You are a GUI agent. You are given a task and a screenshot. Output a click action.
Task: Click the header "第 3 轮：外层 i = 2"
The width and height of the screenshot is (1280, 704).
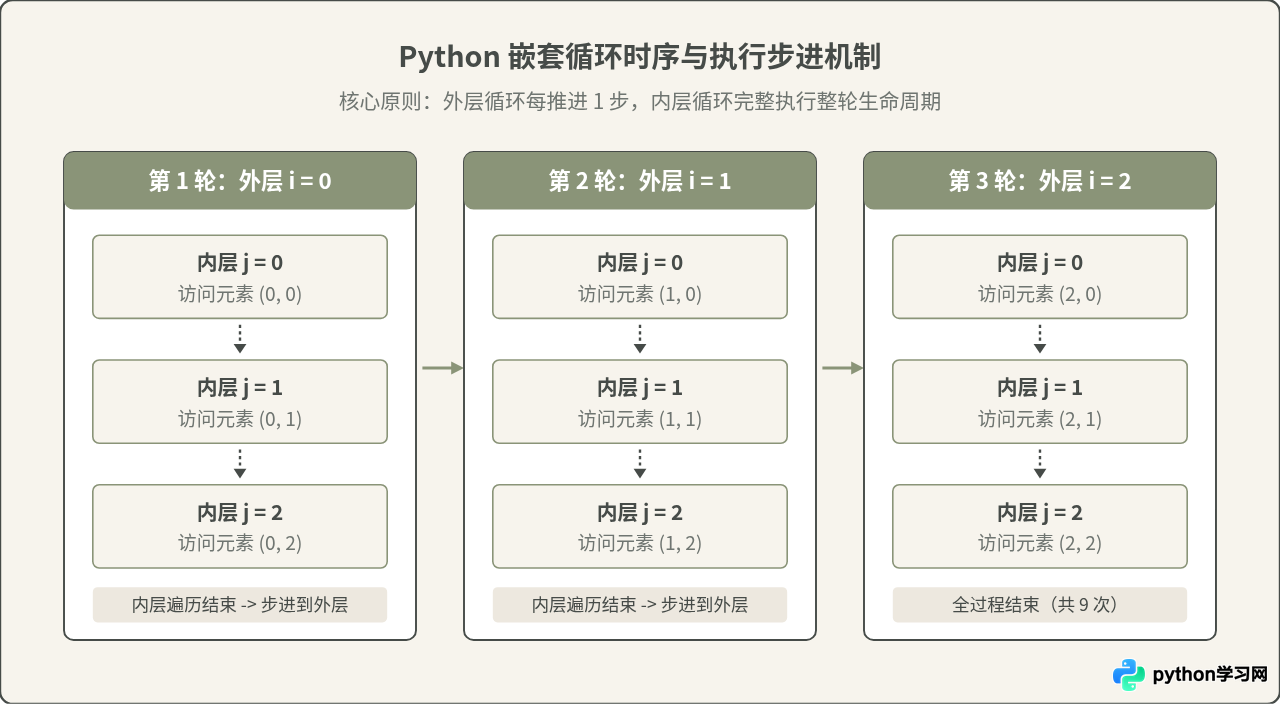coord(1040,181)
